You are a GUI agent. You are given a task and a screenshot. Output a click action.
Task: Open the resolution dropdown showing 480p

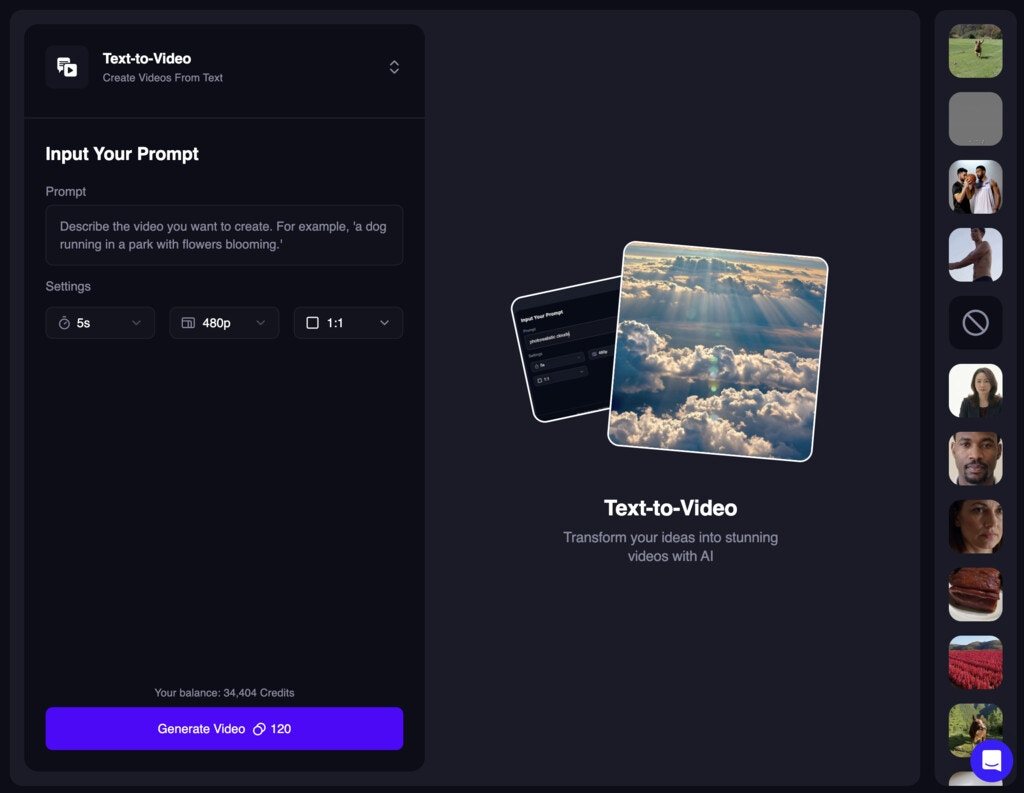(x=224, y=322)
